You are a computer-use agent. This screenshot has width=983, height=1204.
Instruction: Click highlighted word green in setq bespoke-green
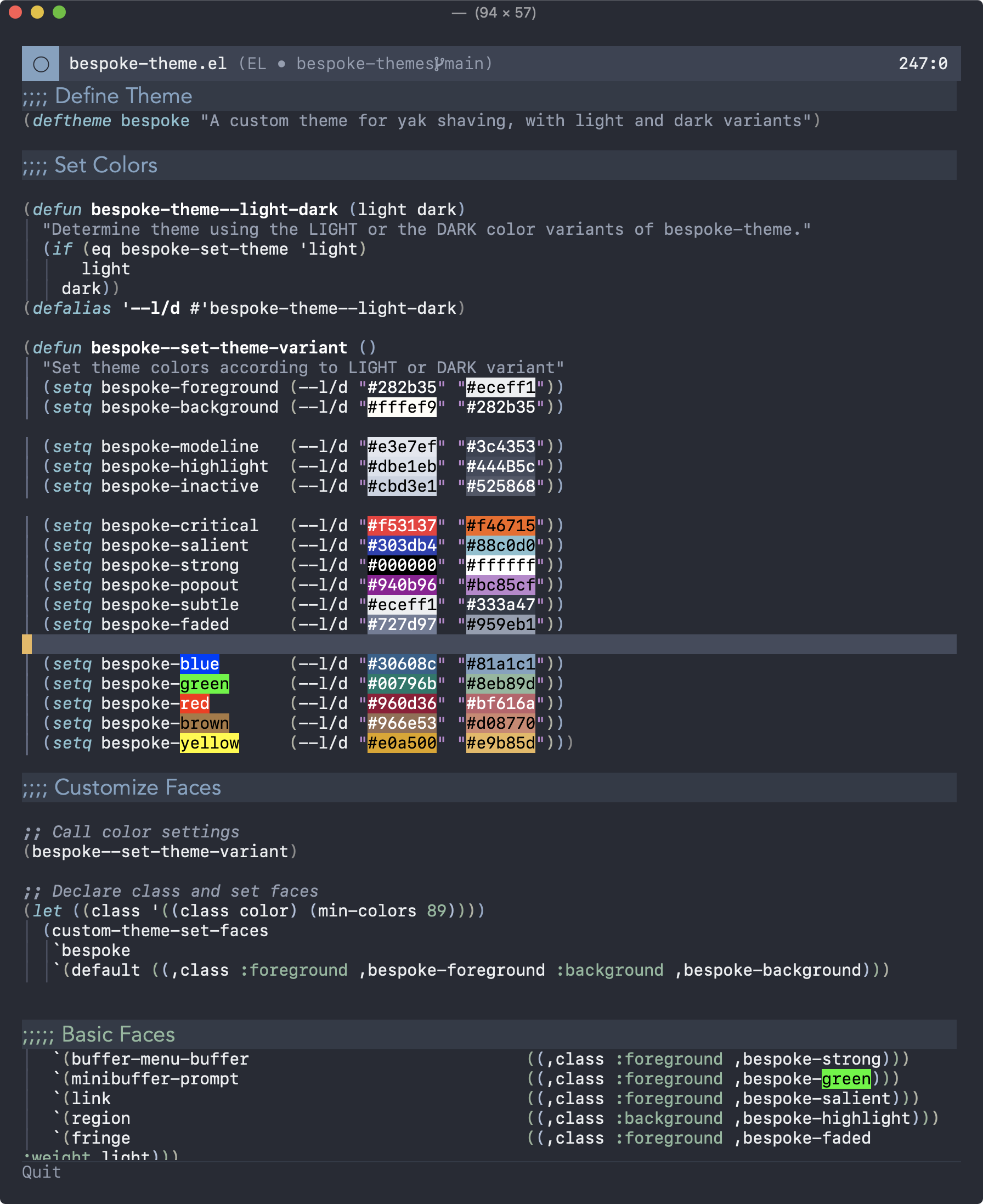click(x=205, y=684)
